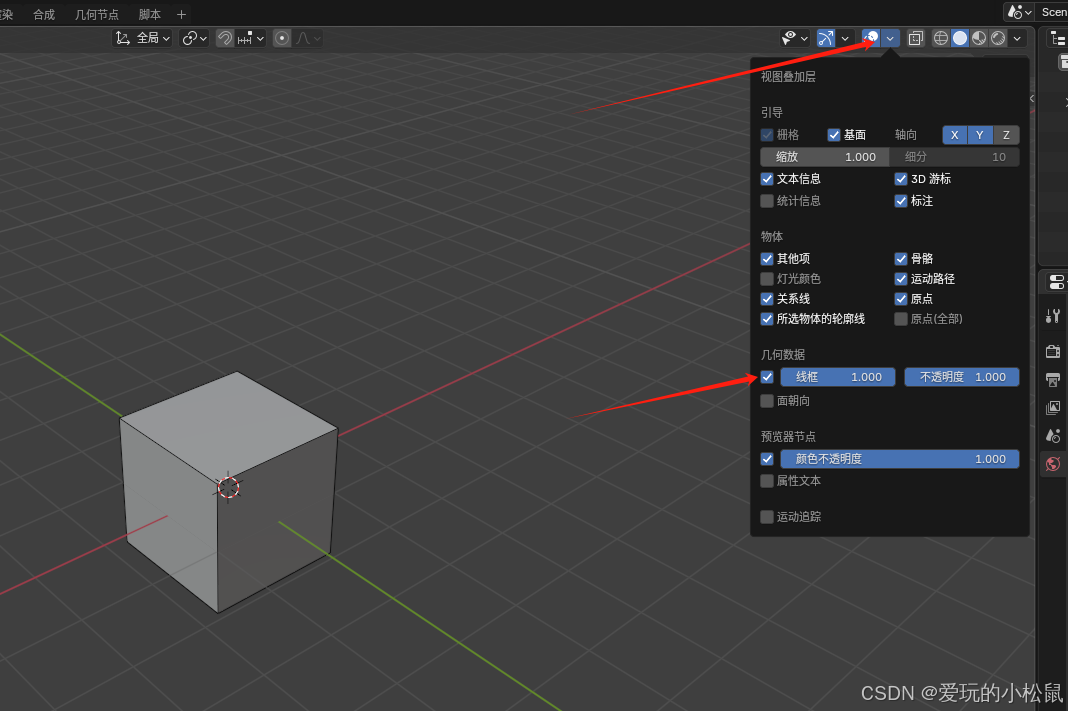The height and width of the screenshot is (711, 1068).
Task: Click the object visibility eye-and-cursor icon
Action: click(789, 38)
